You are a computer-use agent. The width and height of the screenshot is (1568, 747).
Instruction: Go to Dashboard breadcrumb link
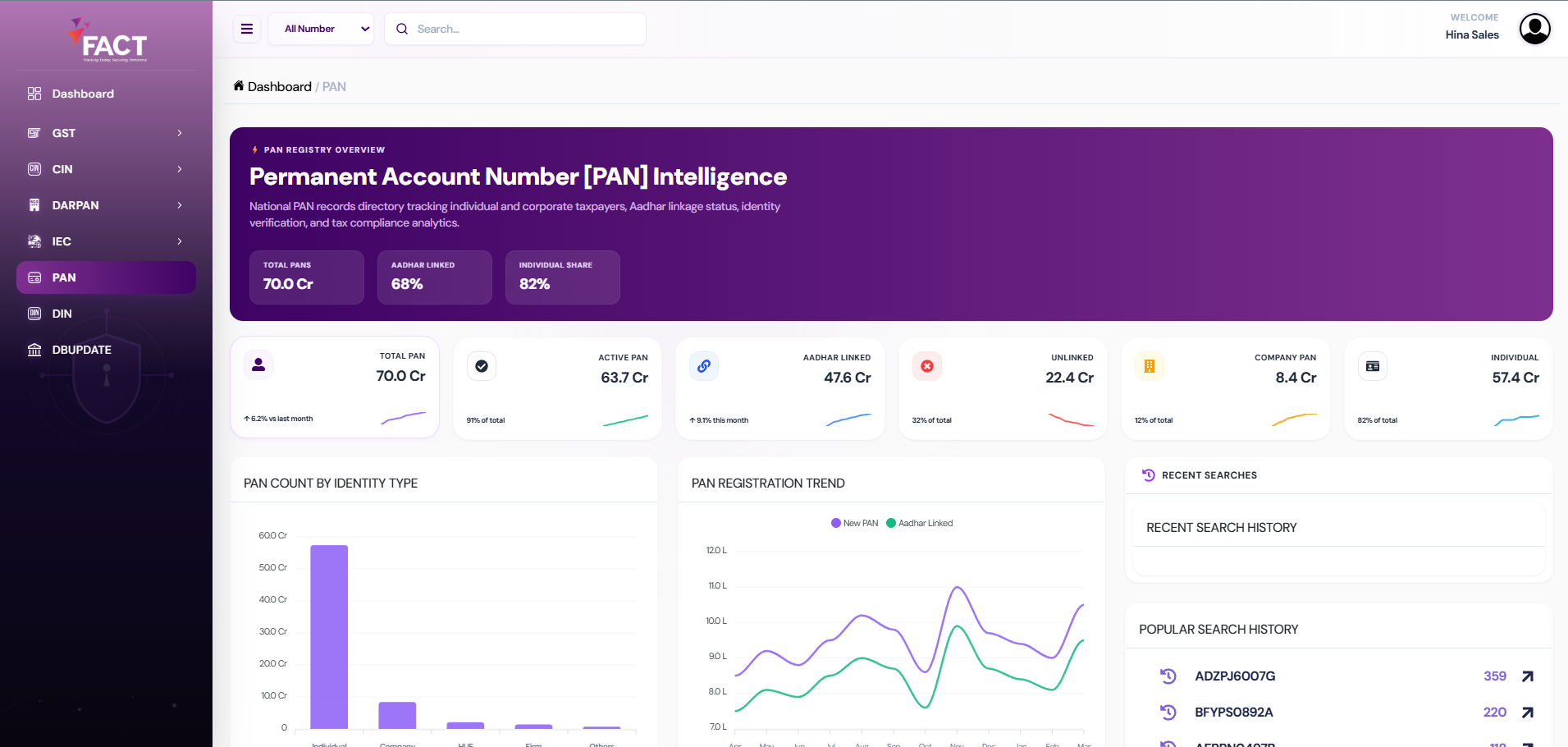(279, 86)
